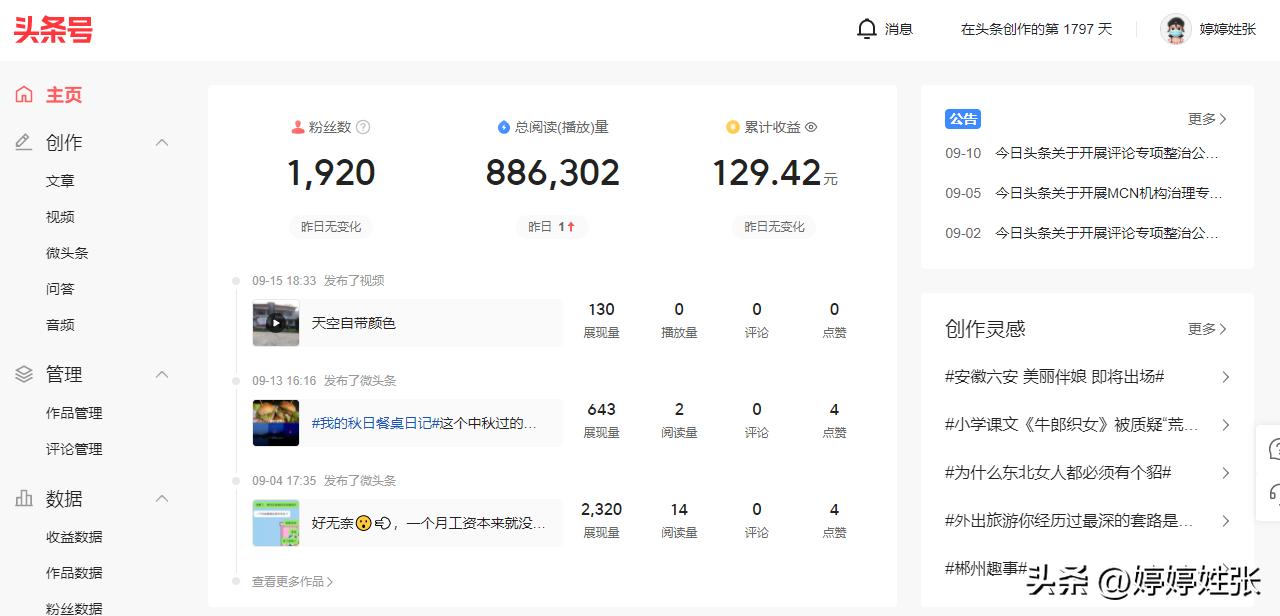Open 评论管理 in the sidebar
Viewport: 1280px width, 616px height.
(x=74, y=449)
